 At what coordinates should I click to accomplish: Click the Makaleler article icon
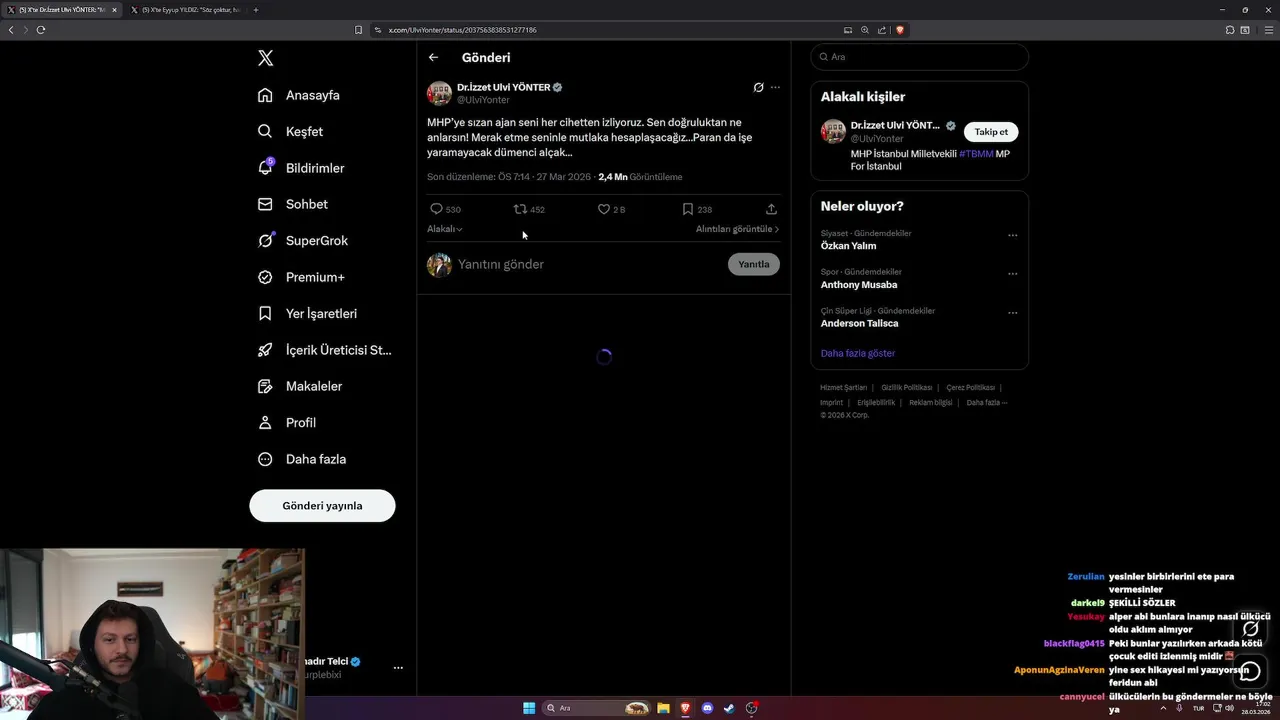(x=265, y=386)
